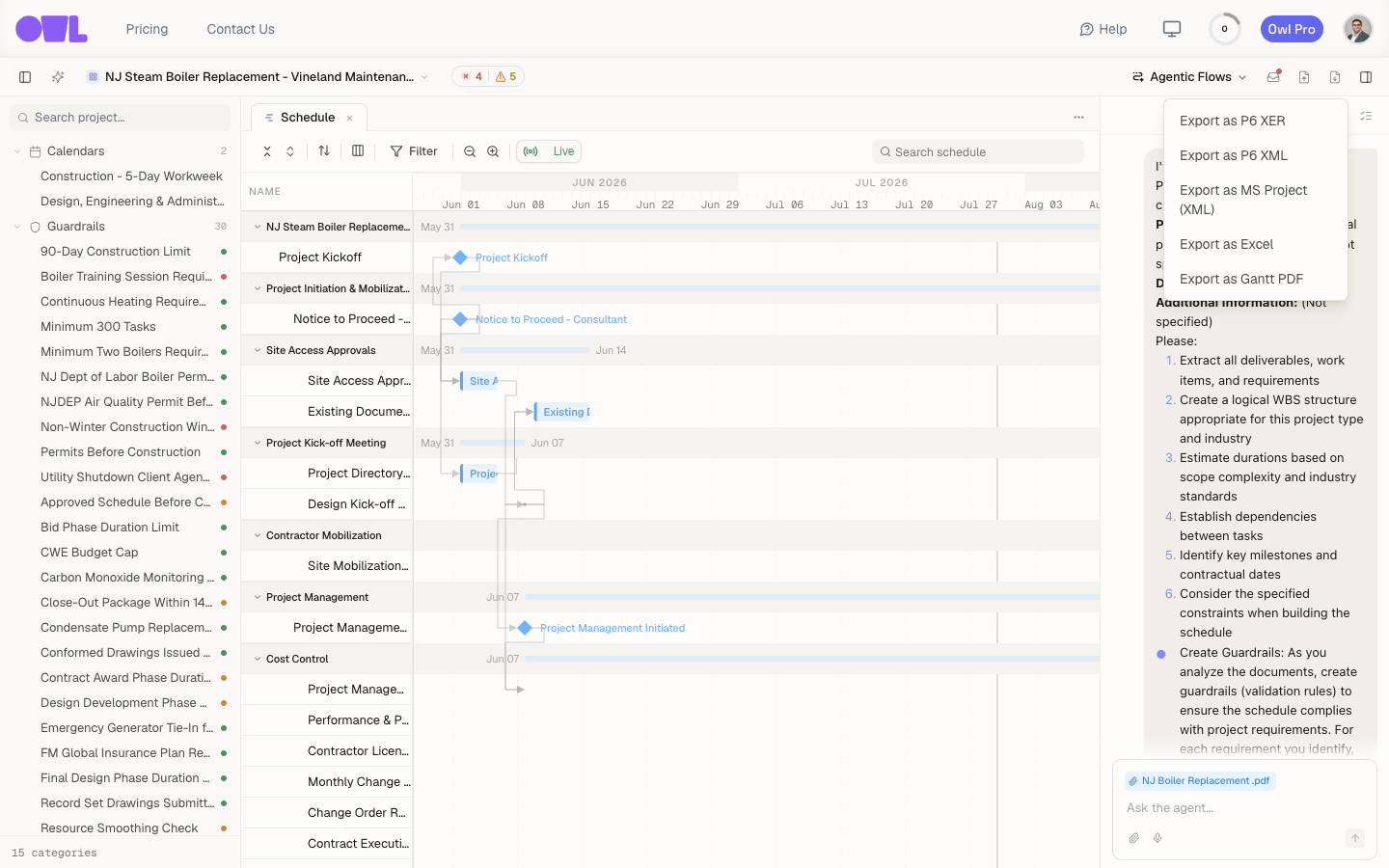Open the columns layout icon

point(358,150)
